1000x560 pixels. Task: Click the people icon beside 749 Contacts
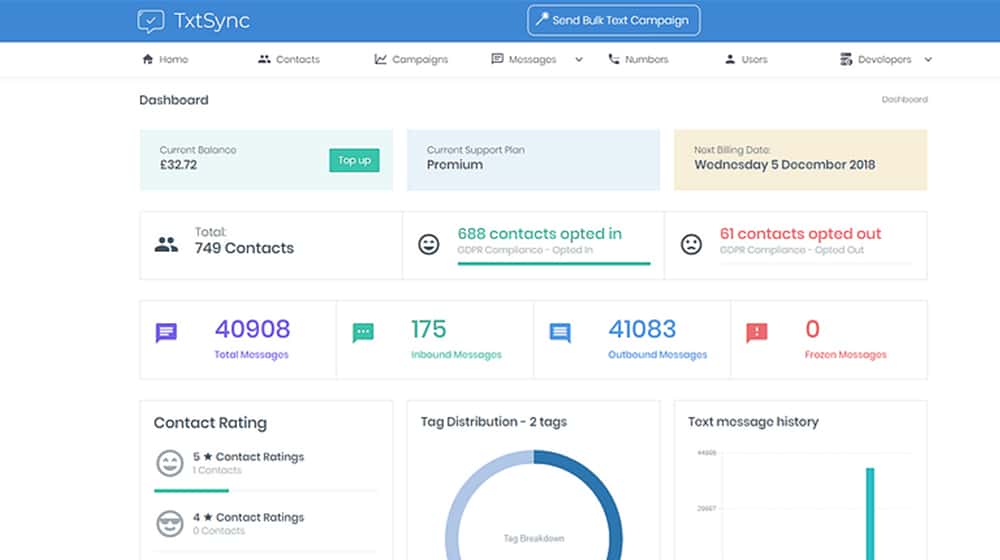click(x=166, y=244)
